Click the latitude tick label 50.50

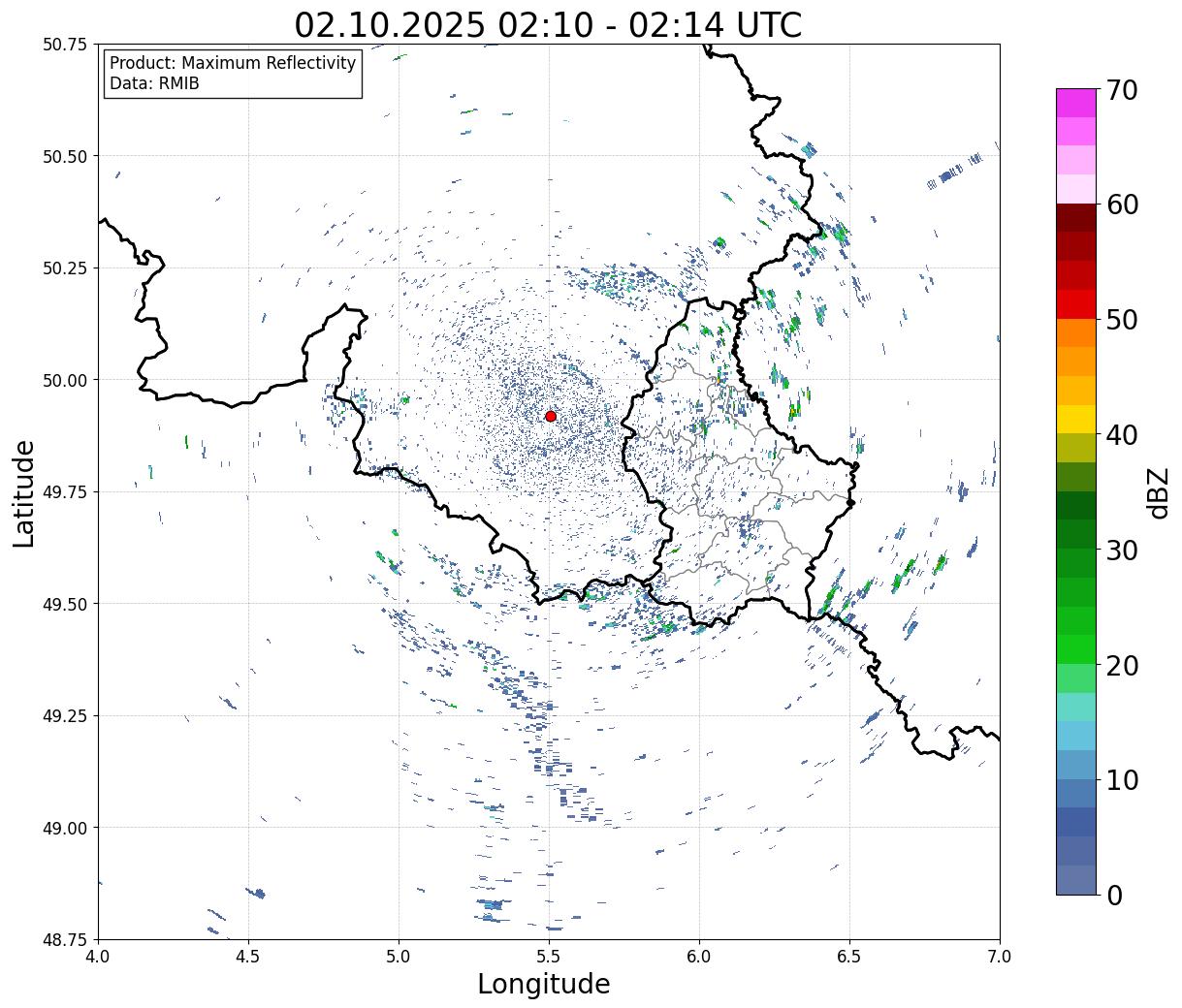click(65, 156)
